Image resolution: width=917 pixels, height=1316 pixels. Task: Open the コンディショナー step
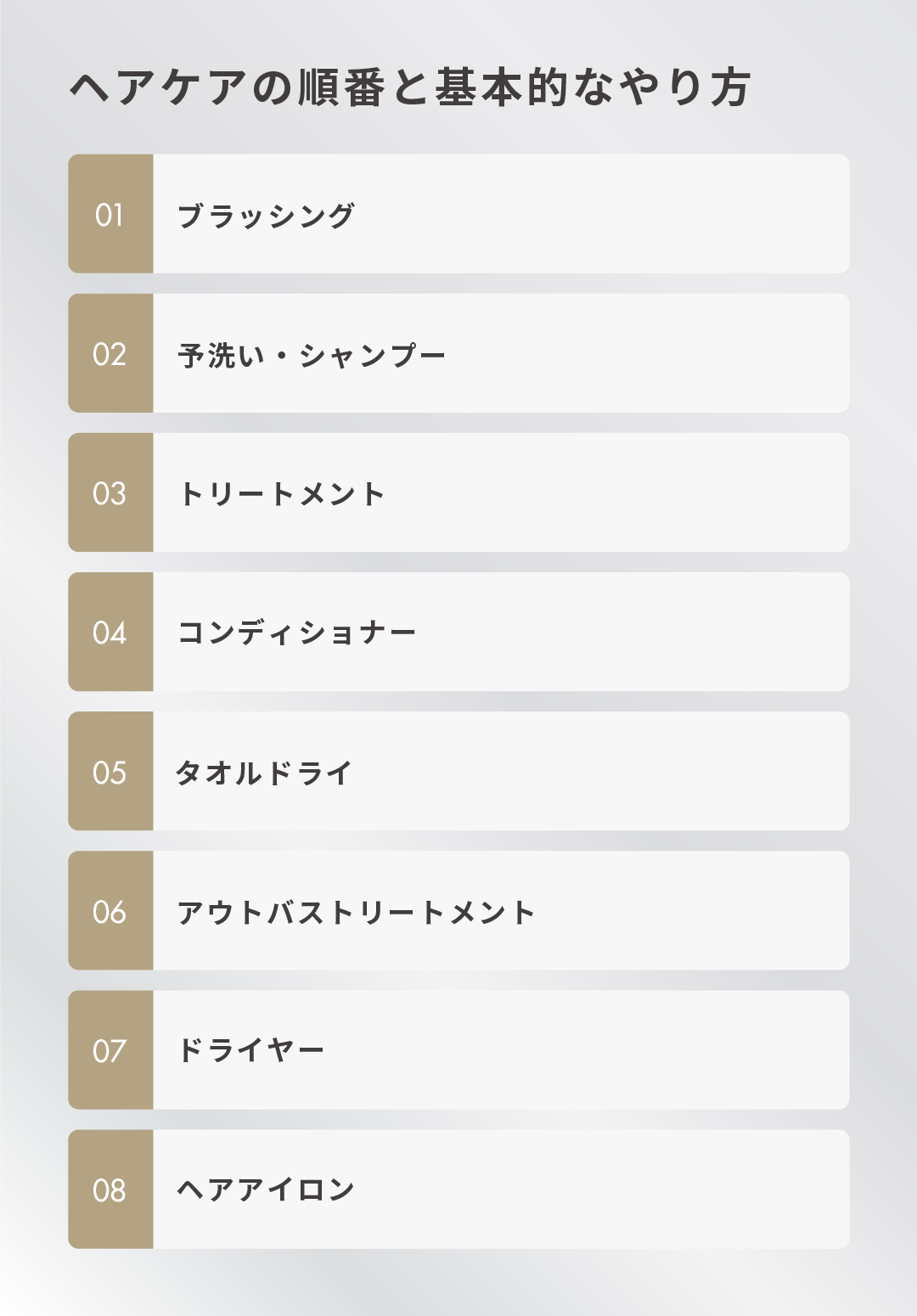click(297, 633)
